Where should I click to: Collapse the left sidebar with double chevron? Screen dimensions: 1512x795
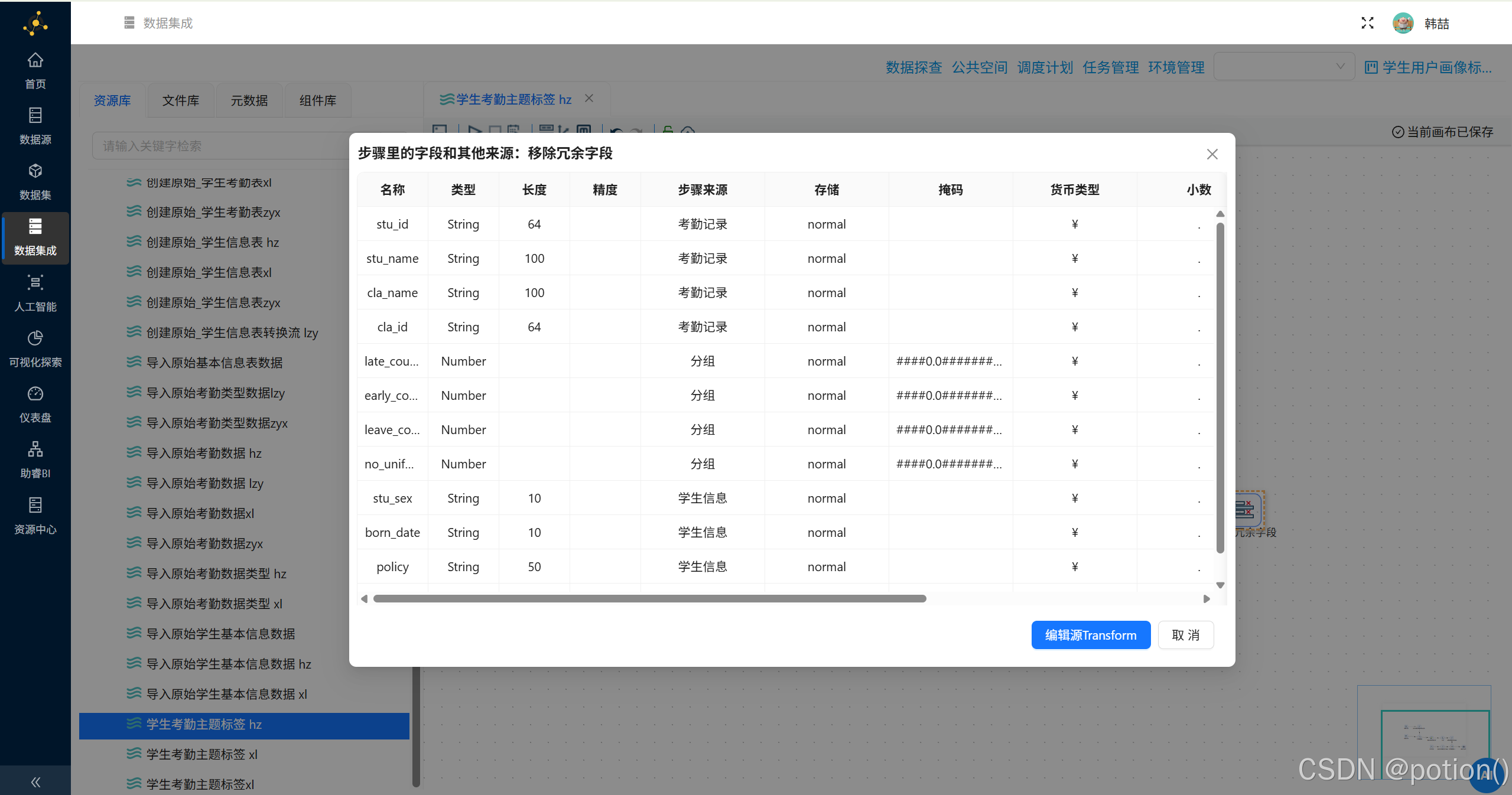[x=35, y=782]
